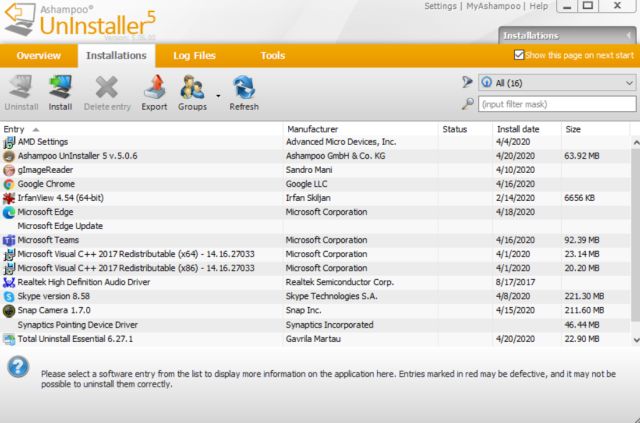
Task: Click the blue help question mark icon
Action: coord(17,367)
